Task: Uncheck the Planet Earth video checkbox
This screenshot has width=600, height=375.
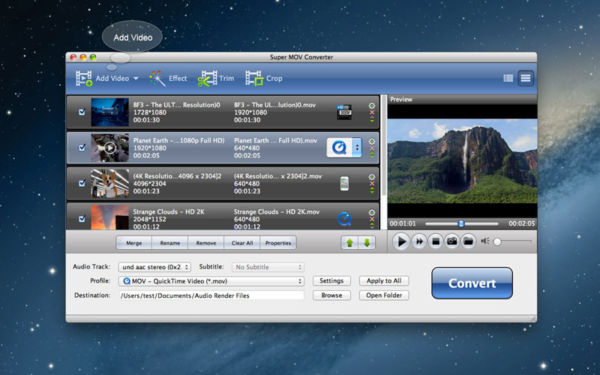Action: click(82, 148)
